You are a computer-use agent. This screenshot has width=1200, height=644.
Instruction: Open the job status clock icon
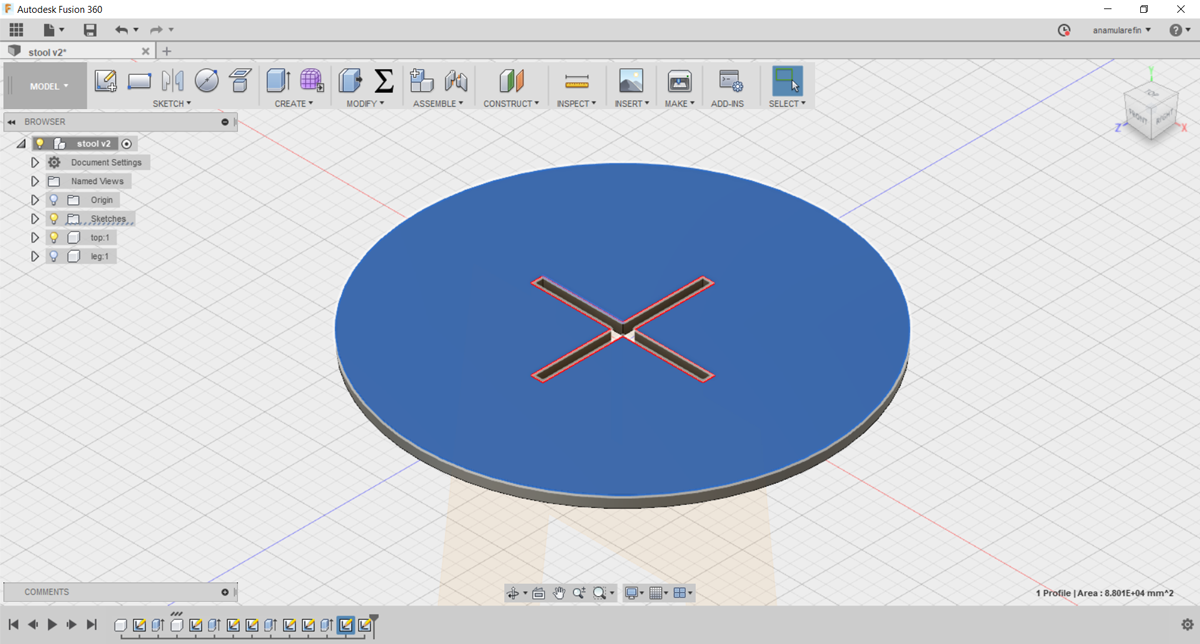(x=1064, y=30)
